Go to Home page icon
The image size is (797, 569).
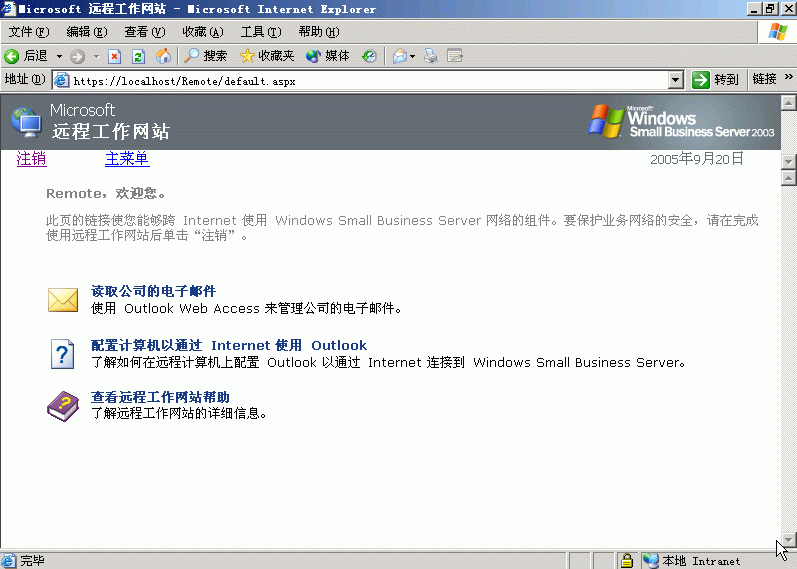point(162,56)
